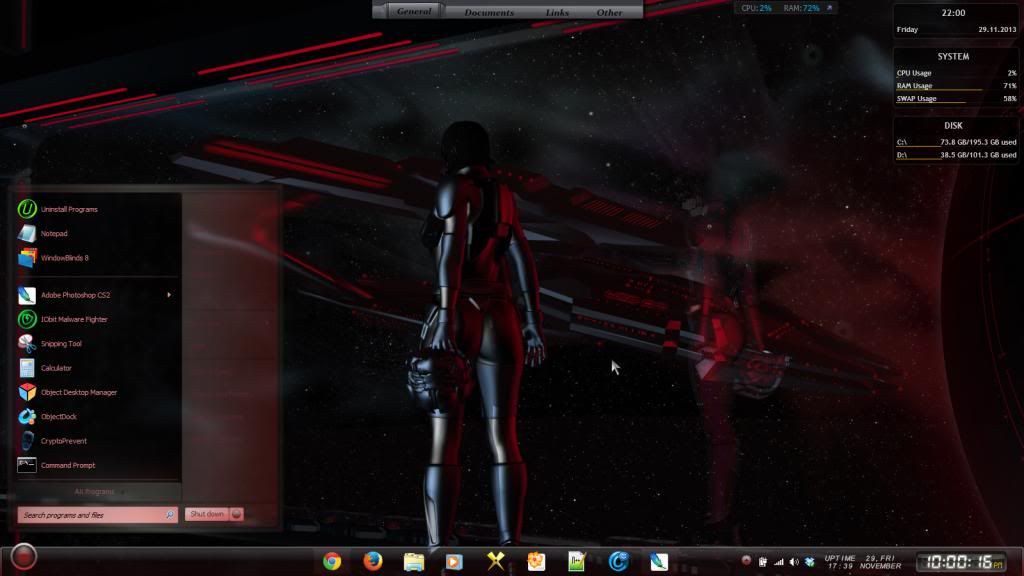Launch Firefox from the taskbar
Viewport: 1024px width, 576px height.
click(x=373, y=561)
